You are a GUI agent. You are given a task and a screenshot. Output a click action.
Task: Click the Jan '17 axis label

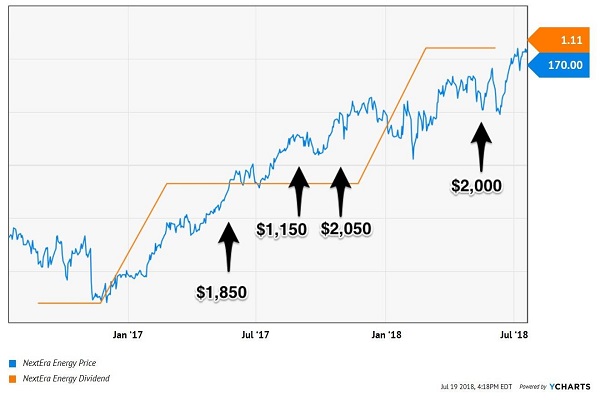pos(127,335)
